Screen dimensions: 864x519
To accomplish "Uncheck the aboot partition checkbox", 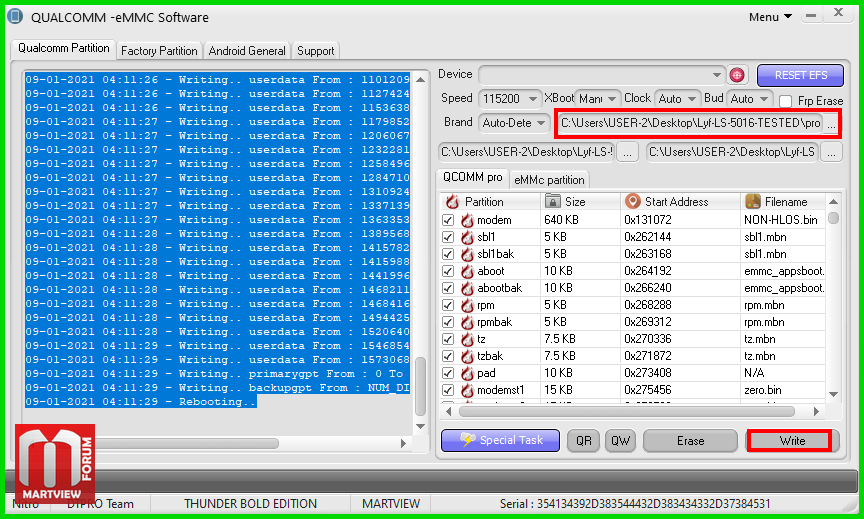I will pyautogui.click(x=448, y=272).
